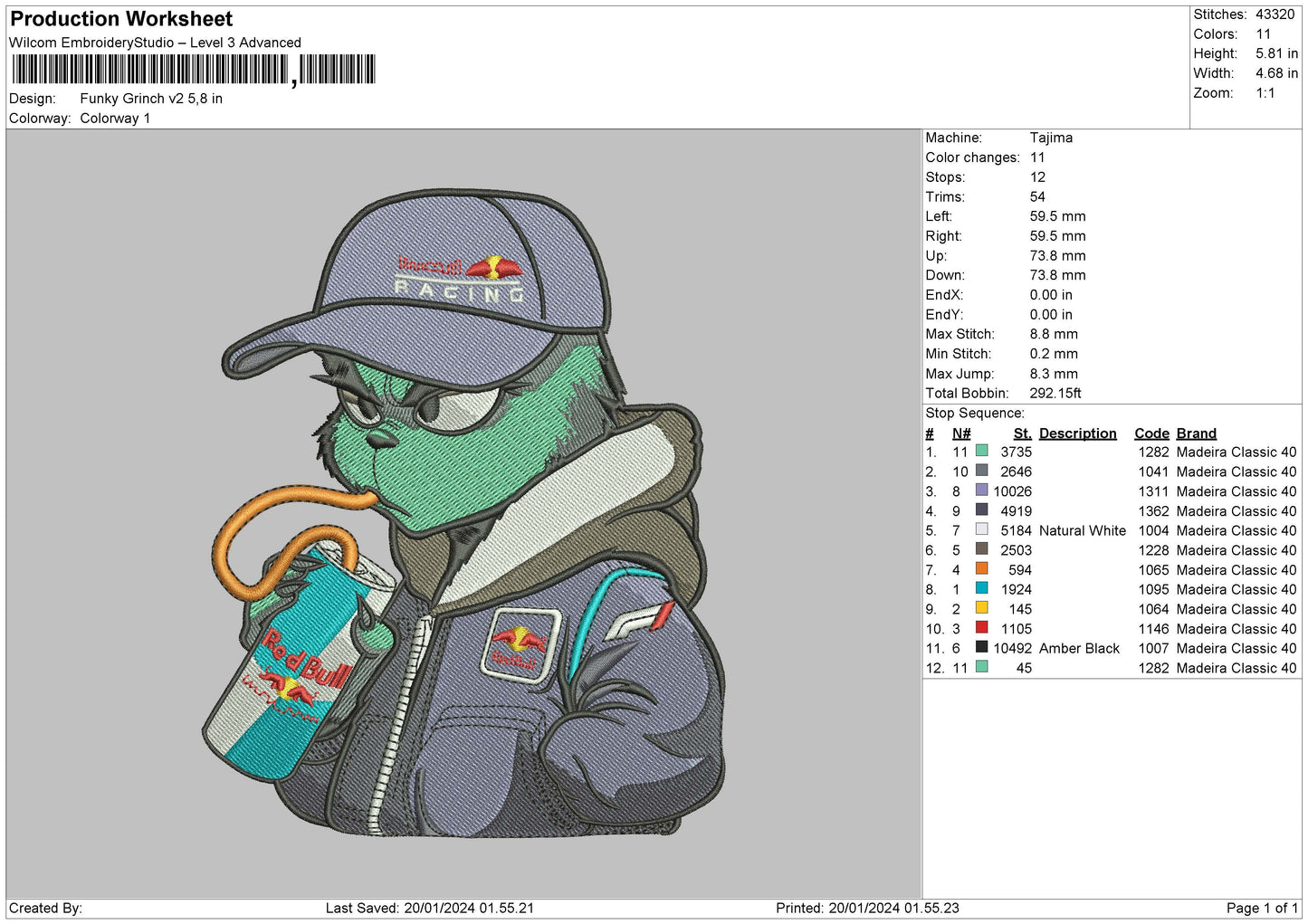The height and width of the screenshot is (924, 1308).
Task: Select the "Colorway 1" value
Action: pyautogui.click(x=115, y=119)
